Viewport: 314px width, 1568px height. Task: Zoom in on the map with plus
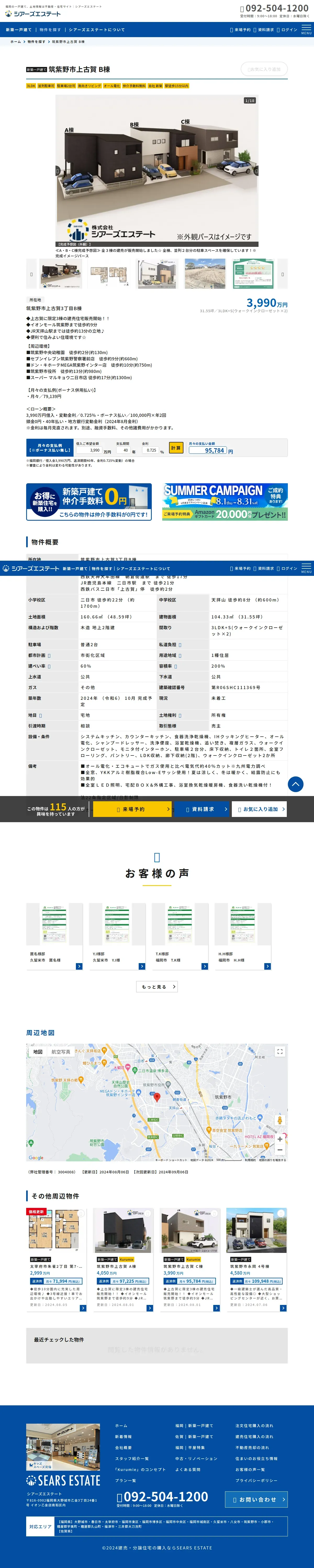(x=280, y=1139)
